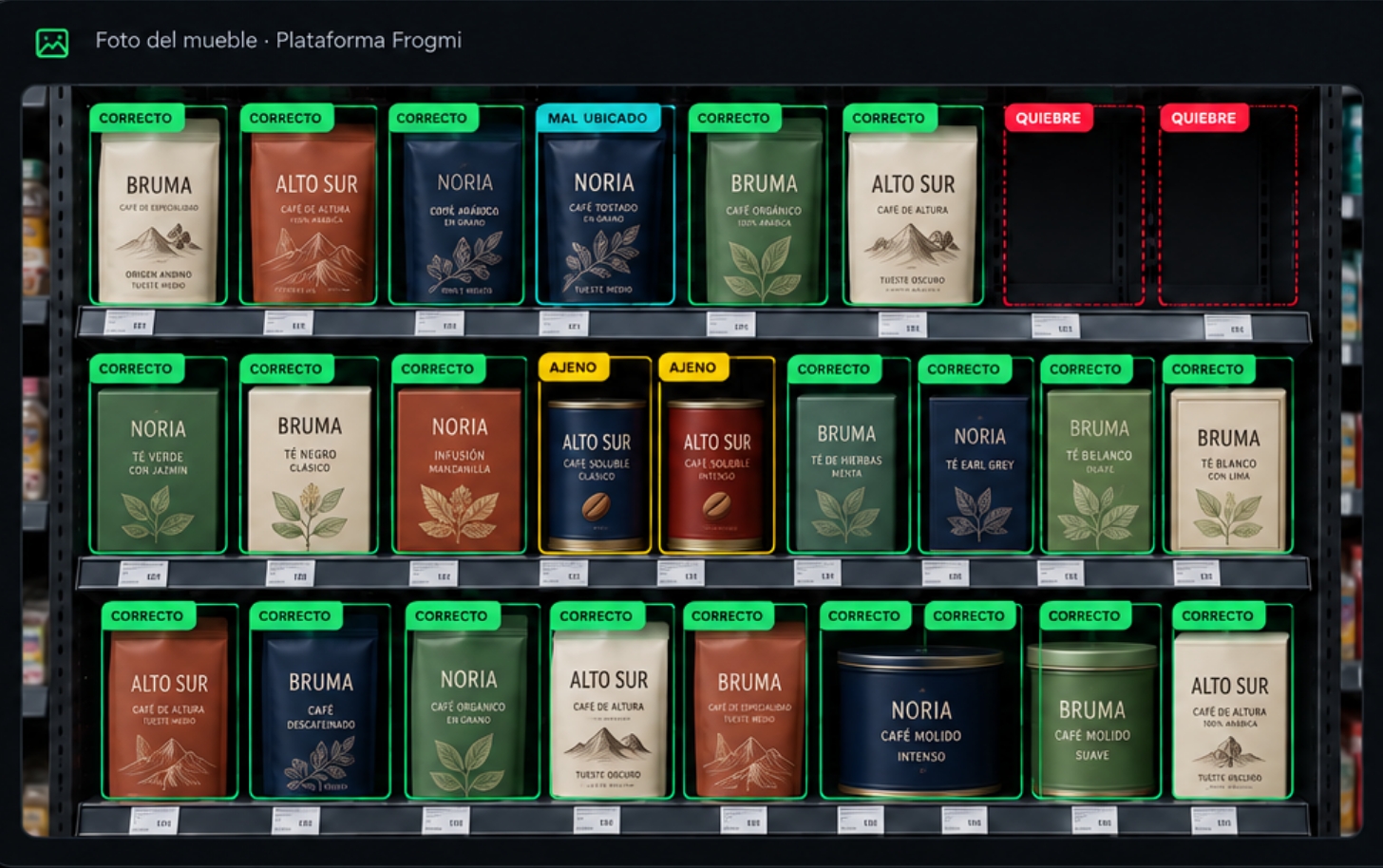Click CORRECTO tag on cream Alto Sur 100% Arábica

[1218, 615]
